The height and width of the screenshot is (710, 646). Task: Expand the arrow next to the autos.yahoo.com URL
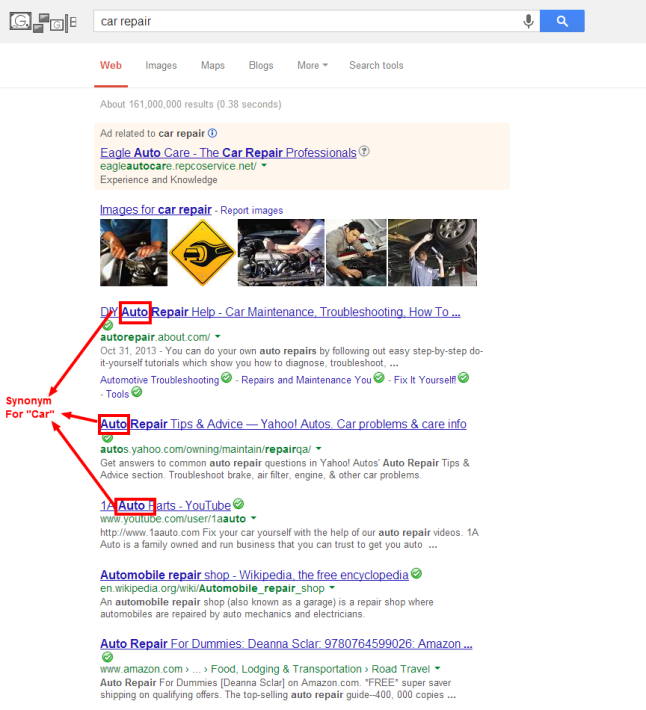click(x=319, y=449)
